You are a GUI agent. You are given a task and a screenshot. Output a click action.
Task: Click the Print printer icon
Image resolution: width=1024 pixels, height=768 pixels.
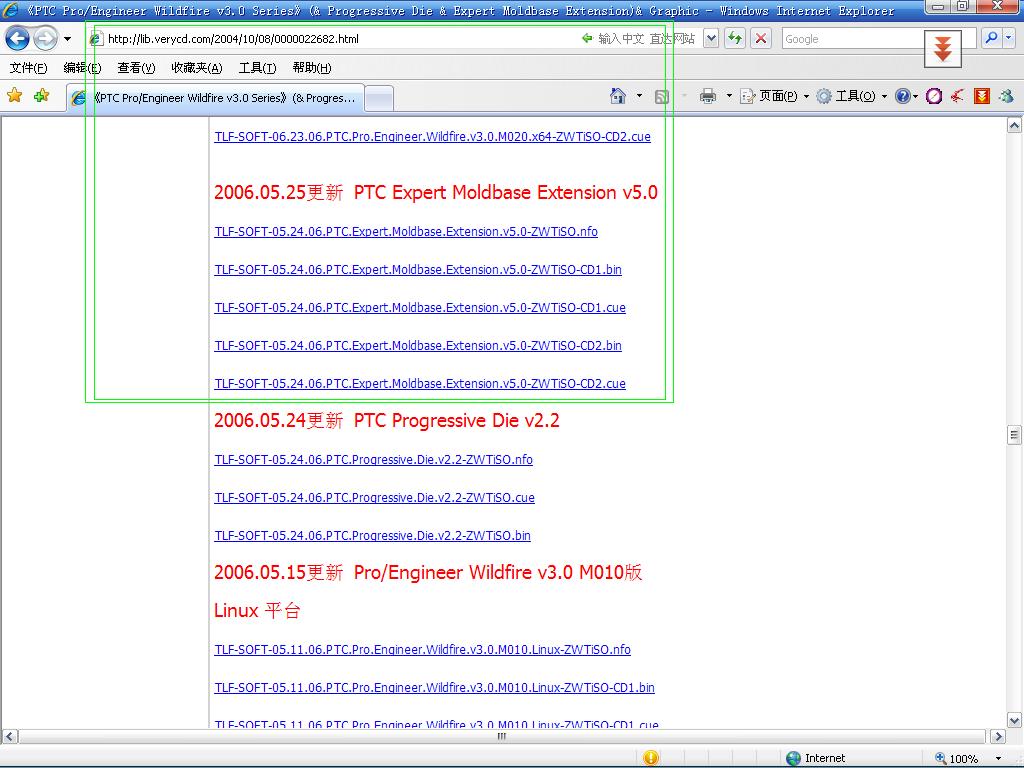tap(708, 97)
